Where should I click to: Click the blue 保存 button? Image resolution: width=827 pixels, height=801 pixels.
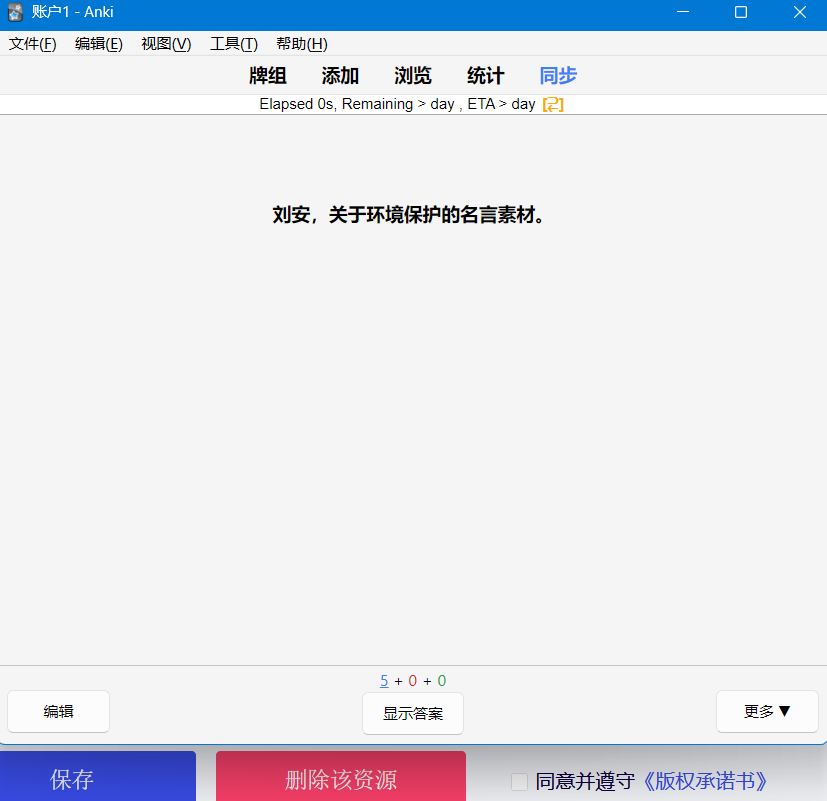pos(98,777)
